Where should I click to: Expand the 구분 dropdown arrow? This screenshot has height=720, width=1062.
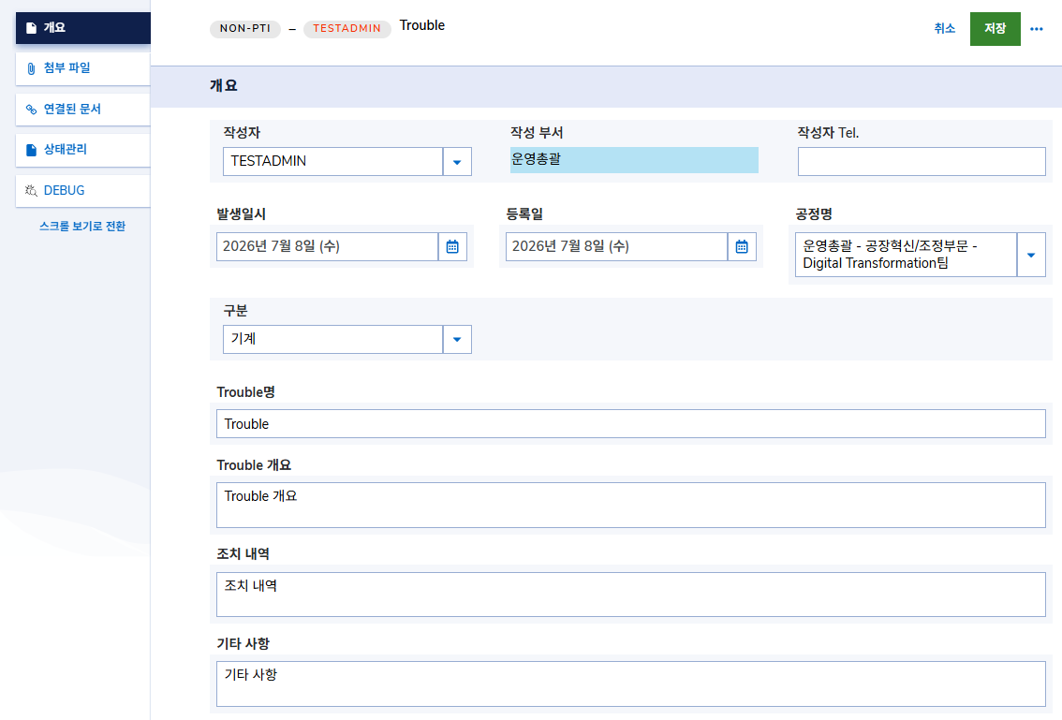(x=457, y=339)
